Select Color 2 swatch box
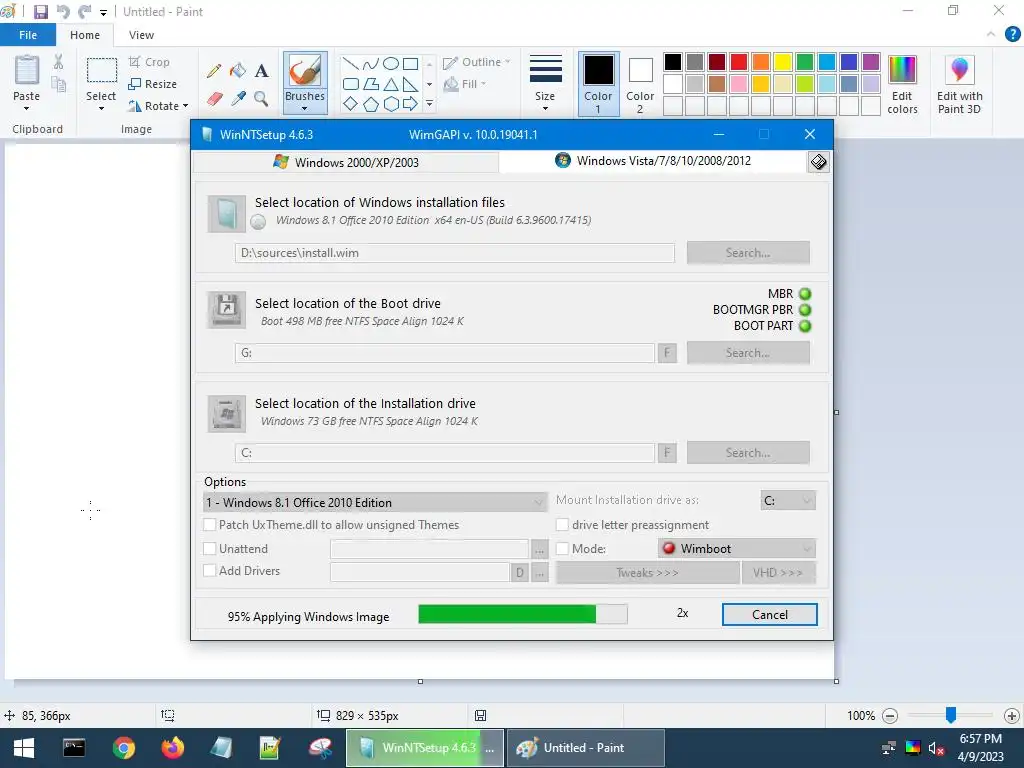This screenshot has width=1024, height=768. pyautogui.click(x=640, y=71)
